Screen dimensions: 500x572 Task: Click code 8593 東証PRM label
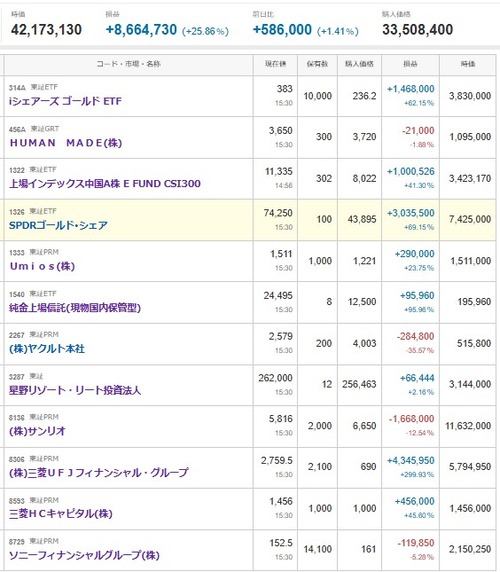[34, 500]
